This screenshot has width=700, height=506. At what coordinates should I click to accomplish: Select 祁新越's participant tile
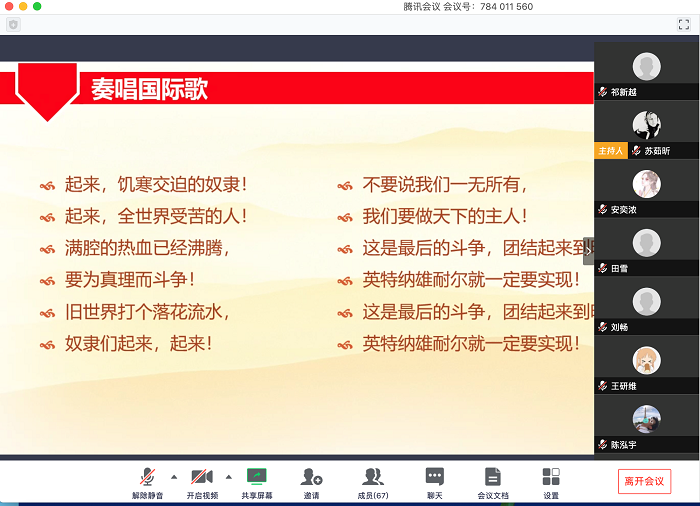pyautogui.click(x=647, y=68)
